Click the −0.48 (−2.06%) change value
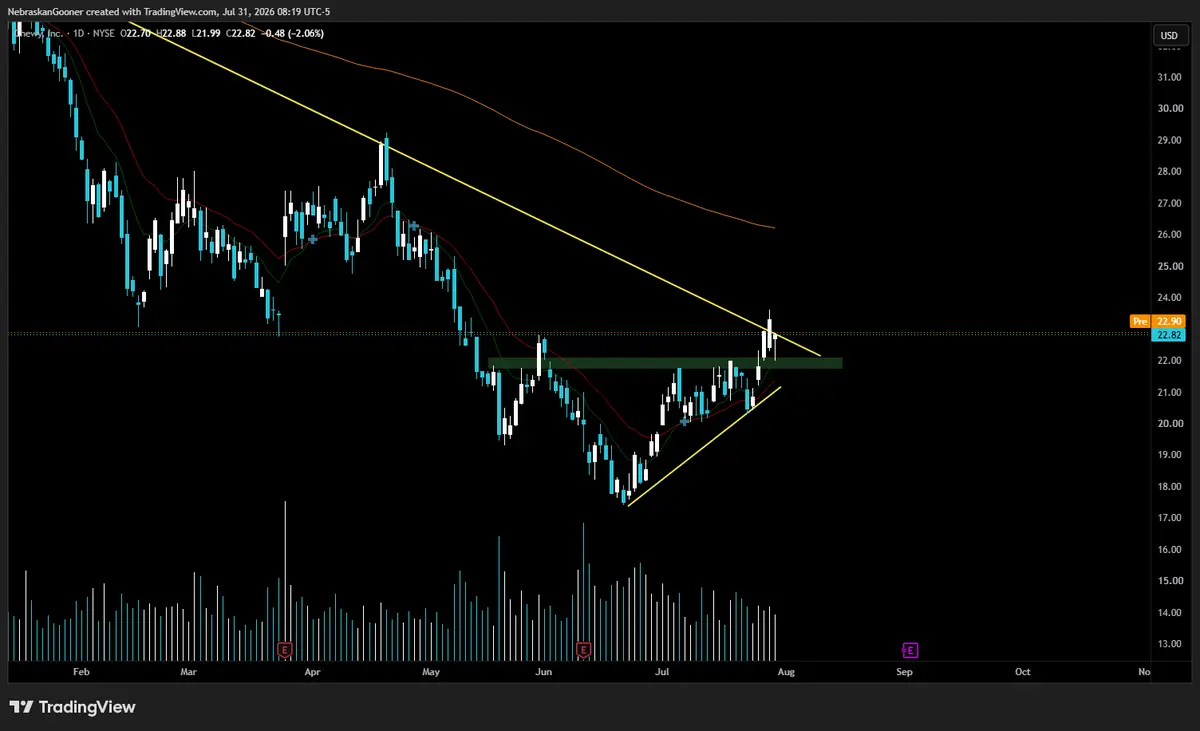Image resolution: width=1200 pixels, height=731 pixels. pyautogui.click(x=294, y=33)
